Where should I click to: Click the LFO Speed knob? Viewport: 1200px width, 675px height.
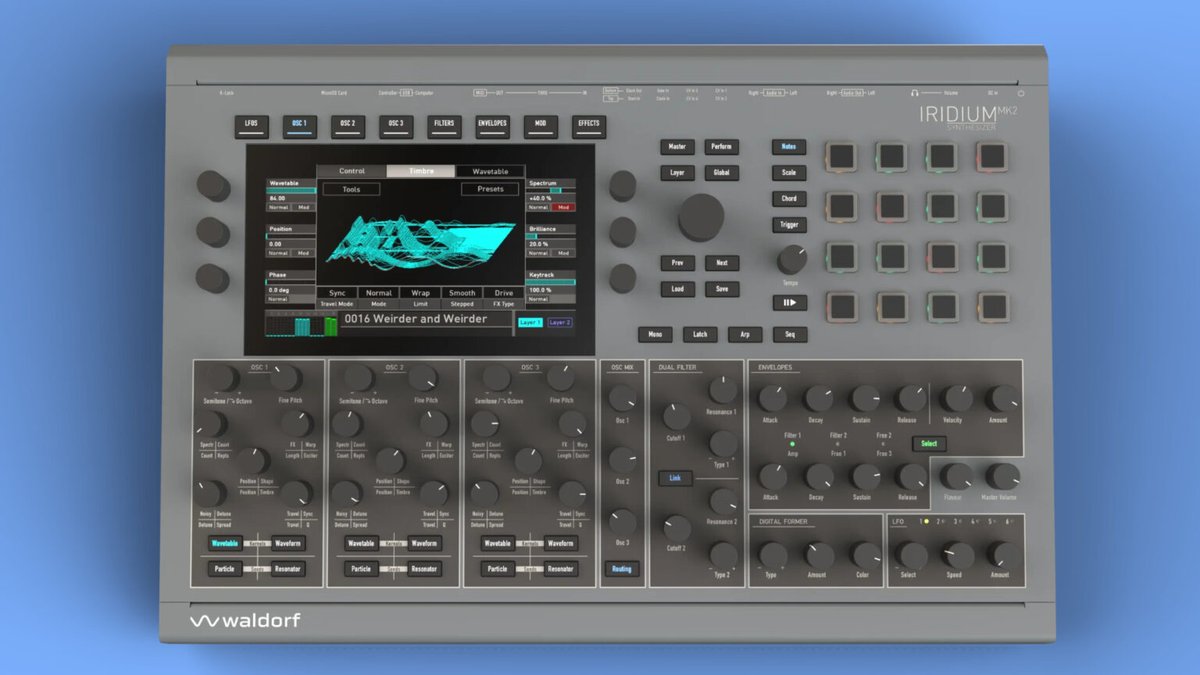click(958, 556)
